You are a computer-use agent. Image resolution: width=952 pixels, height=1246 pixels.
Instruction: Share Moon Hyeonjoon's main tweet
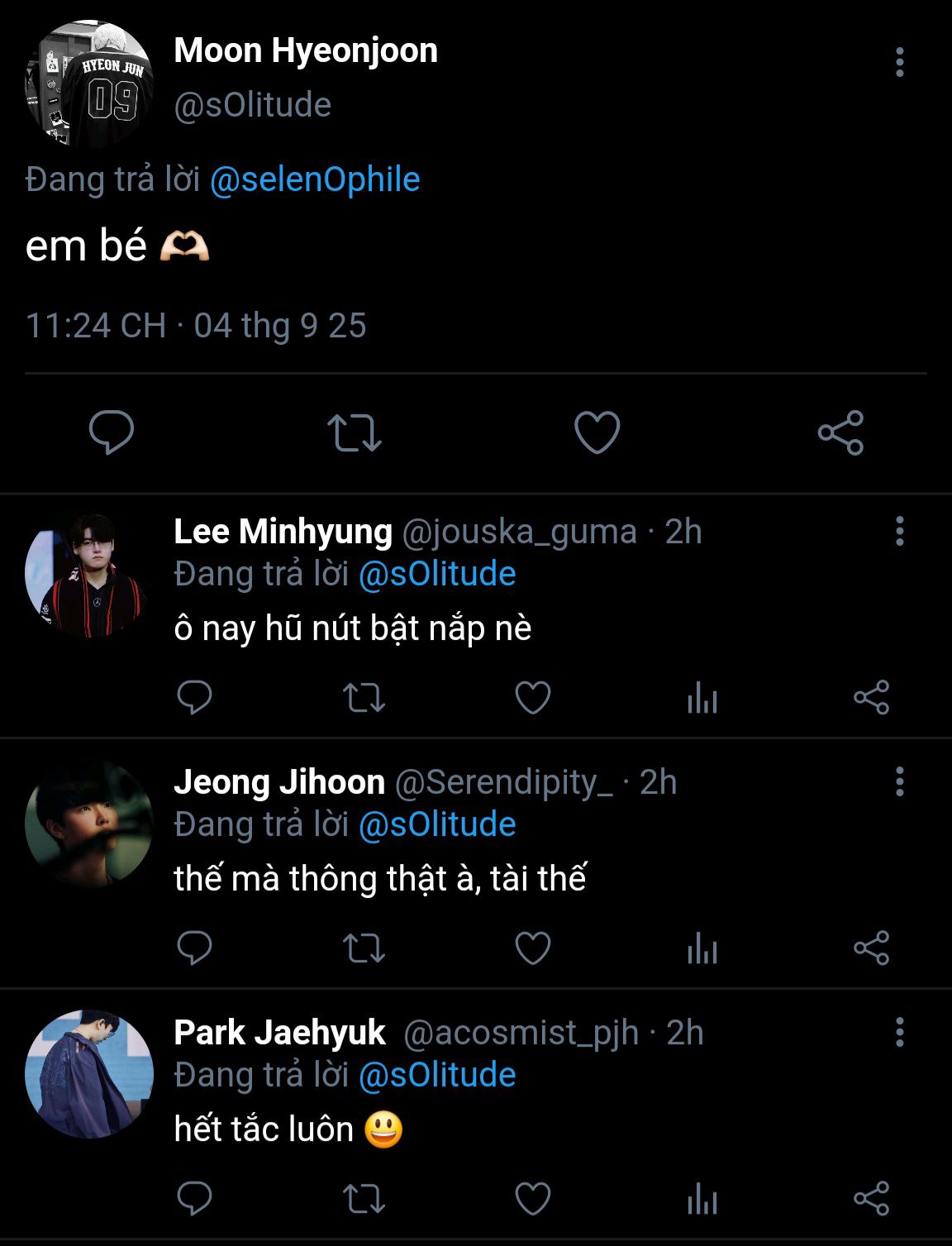coord(840,432)
